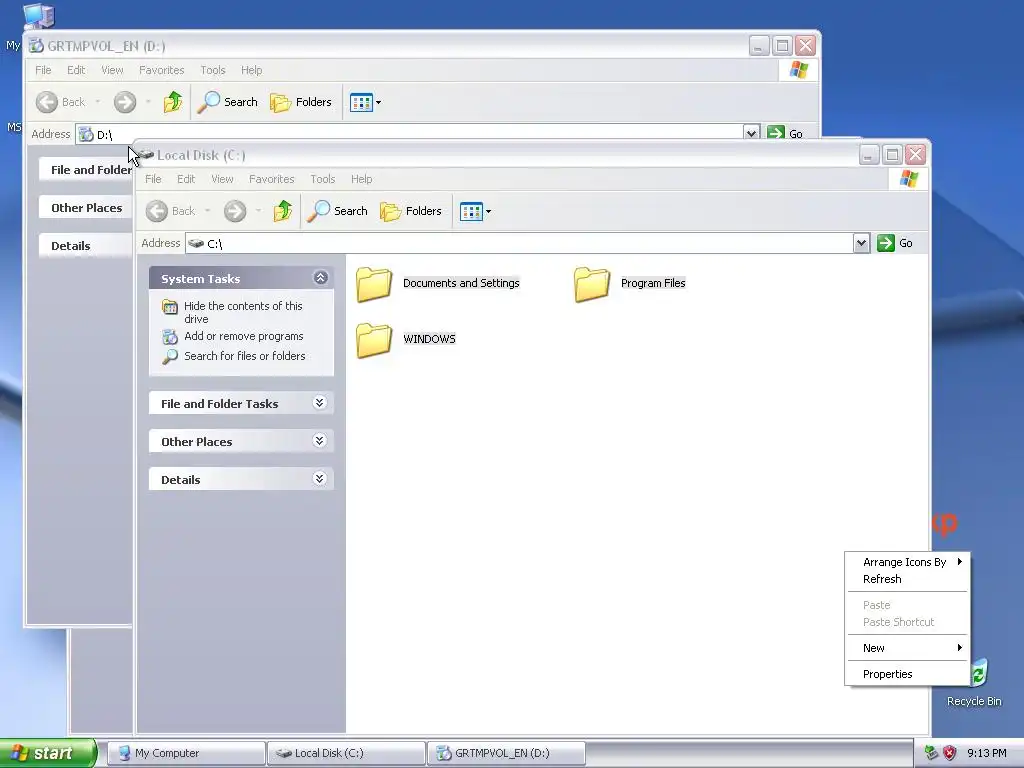Select the Program Files folder icon
1024x768 pixels.
[592, 285]
